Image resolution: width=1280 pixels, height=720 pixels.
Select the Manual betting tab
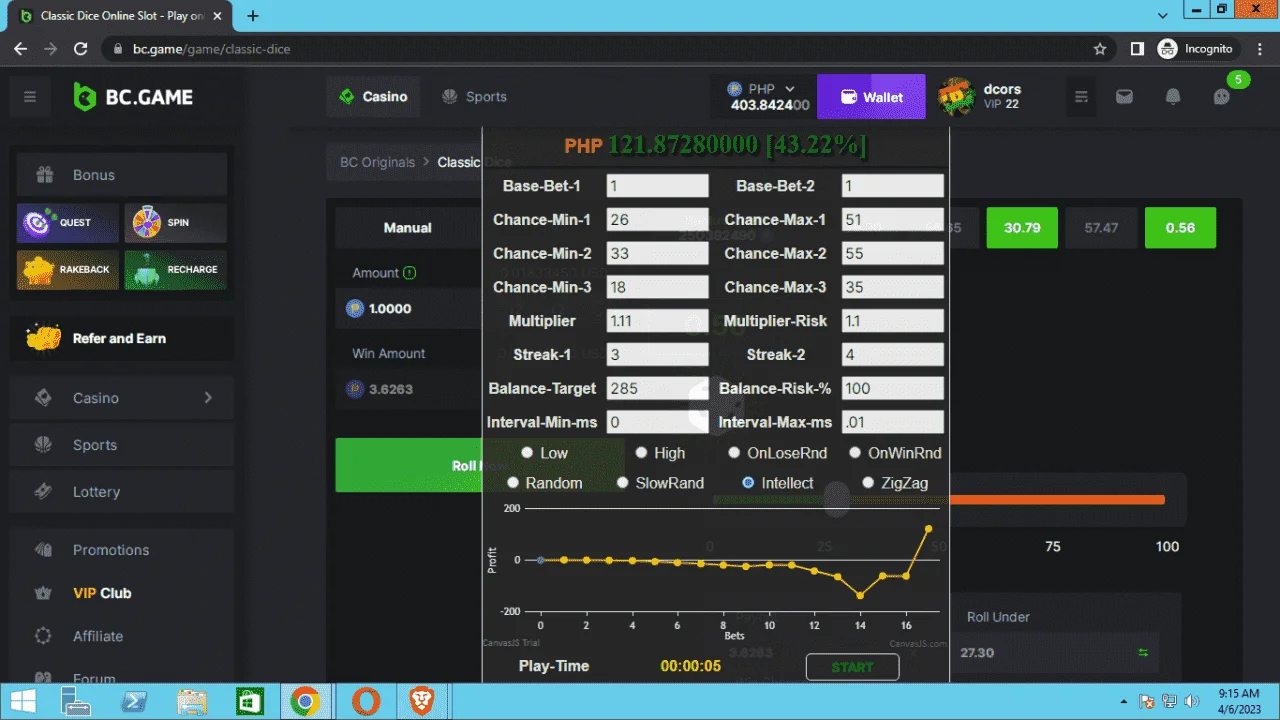tap(408, 228)
